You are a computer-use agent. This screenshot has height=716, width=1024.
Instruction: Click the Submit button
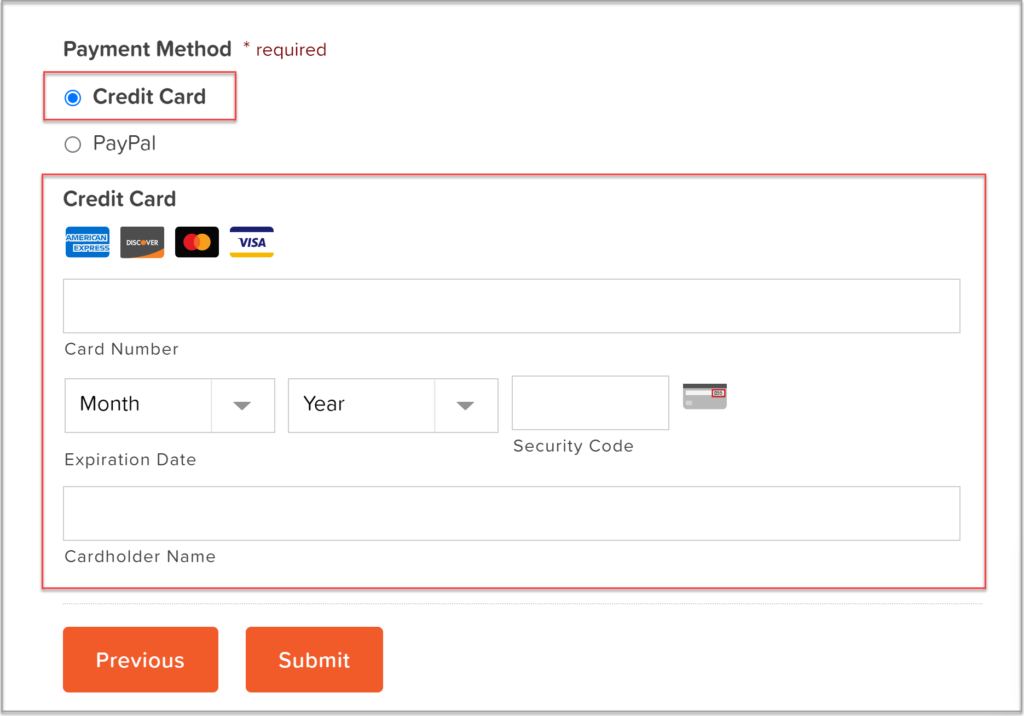pos(314,659)
